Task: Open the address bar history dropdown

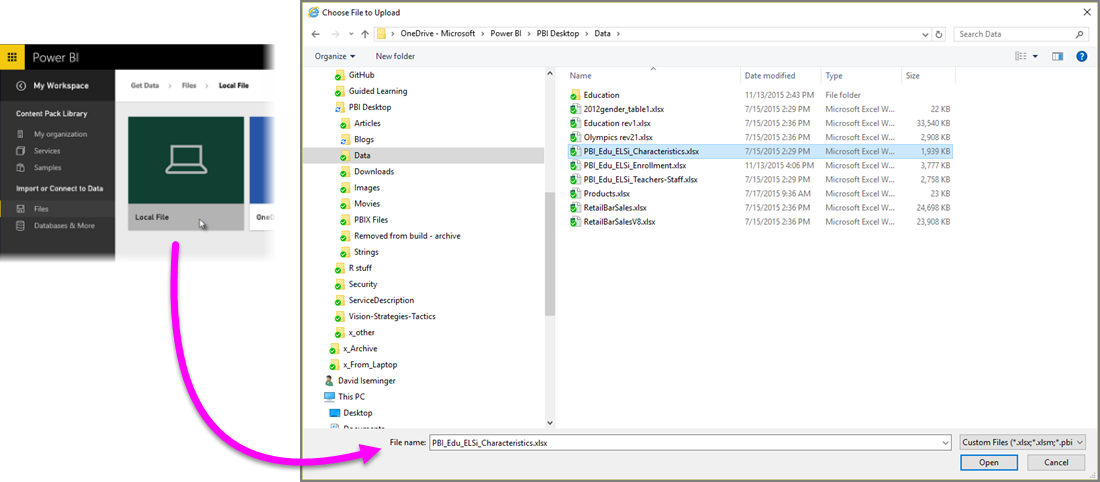Action: point(926,34)
